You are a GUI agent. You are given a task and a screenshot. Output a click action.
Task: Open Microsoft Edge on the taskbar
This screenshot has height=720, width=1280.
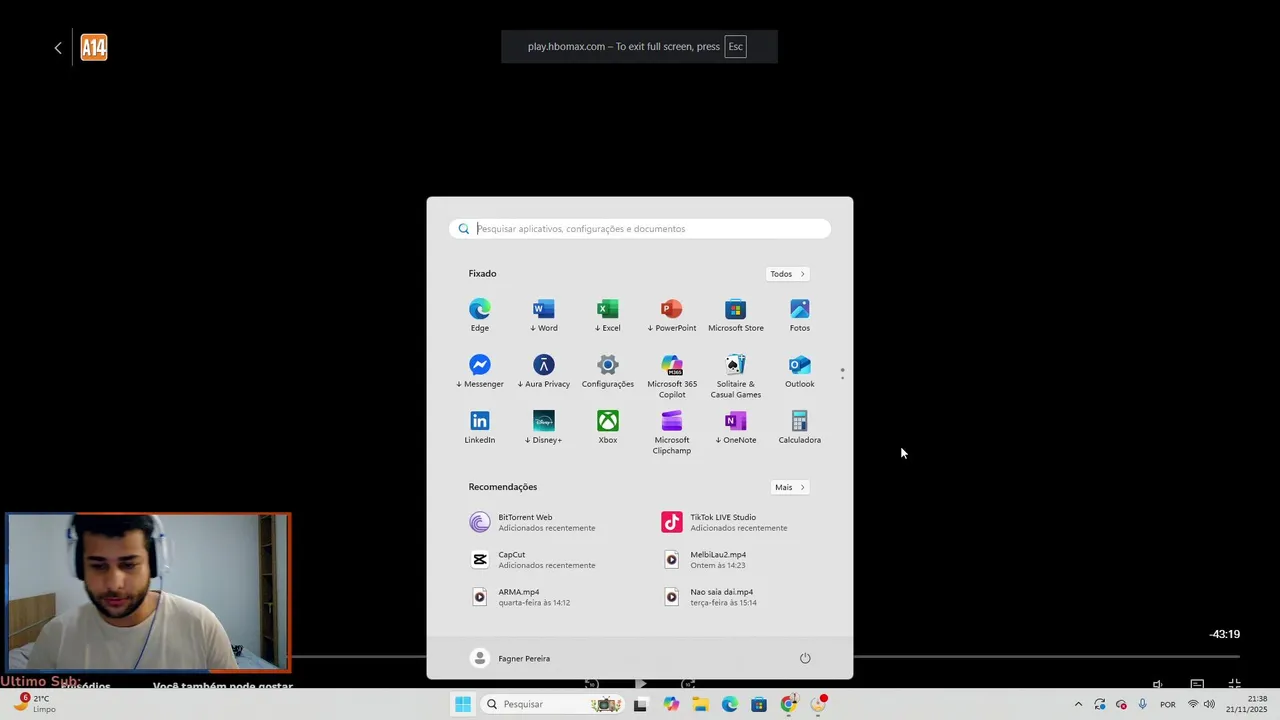pyautogui.click(x=730, y=704)
